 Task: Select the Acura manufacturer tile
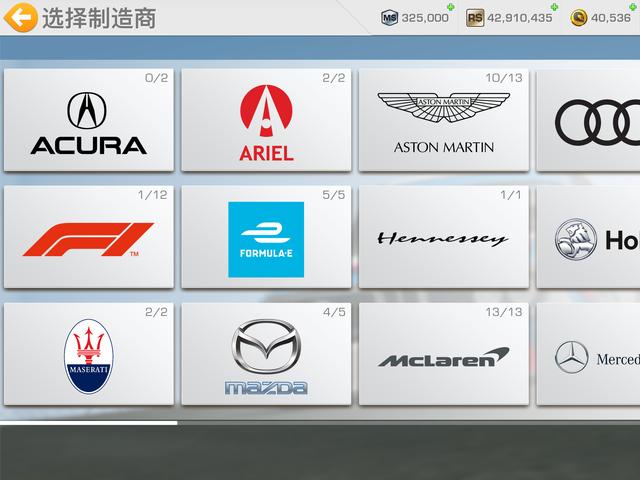point(88,120)
